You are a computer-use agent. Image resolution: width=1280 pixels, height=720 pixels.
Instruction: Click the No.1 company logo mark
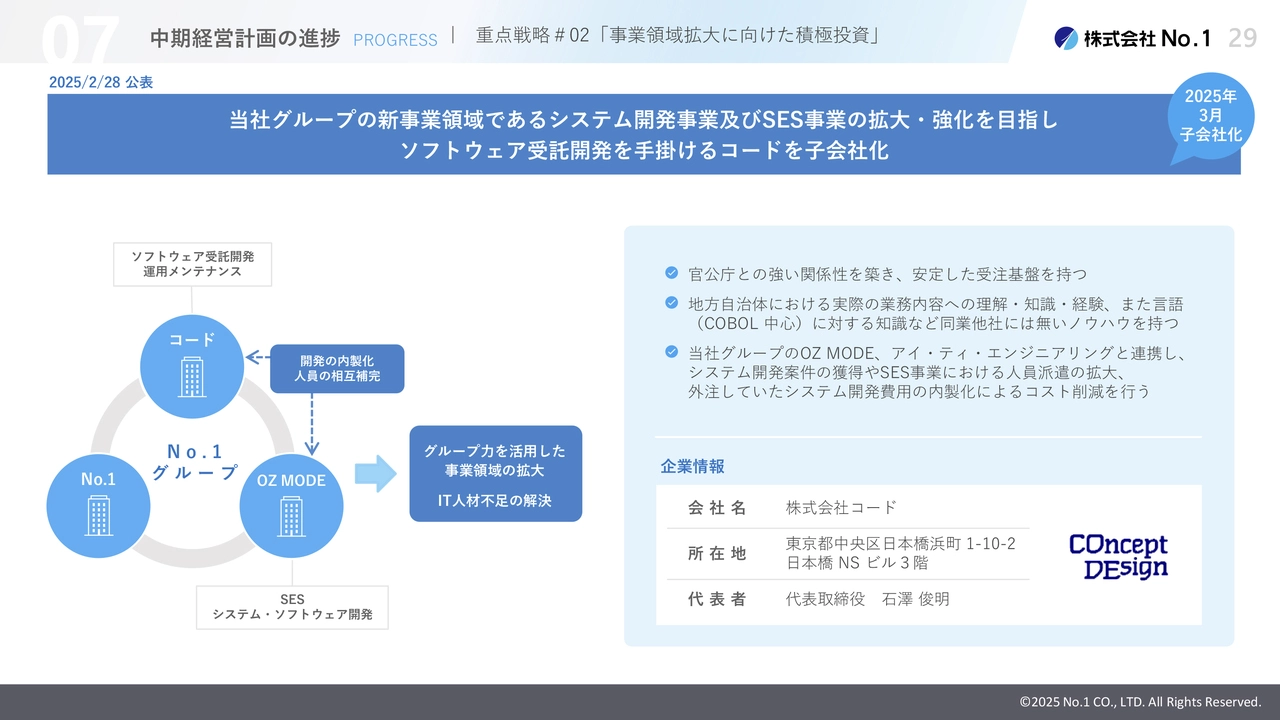coord(1066,38)
